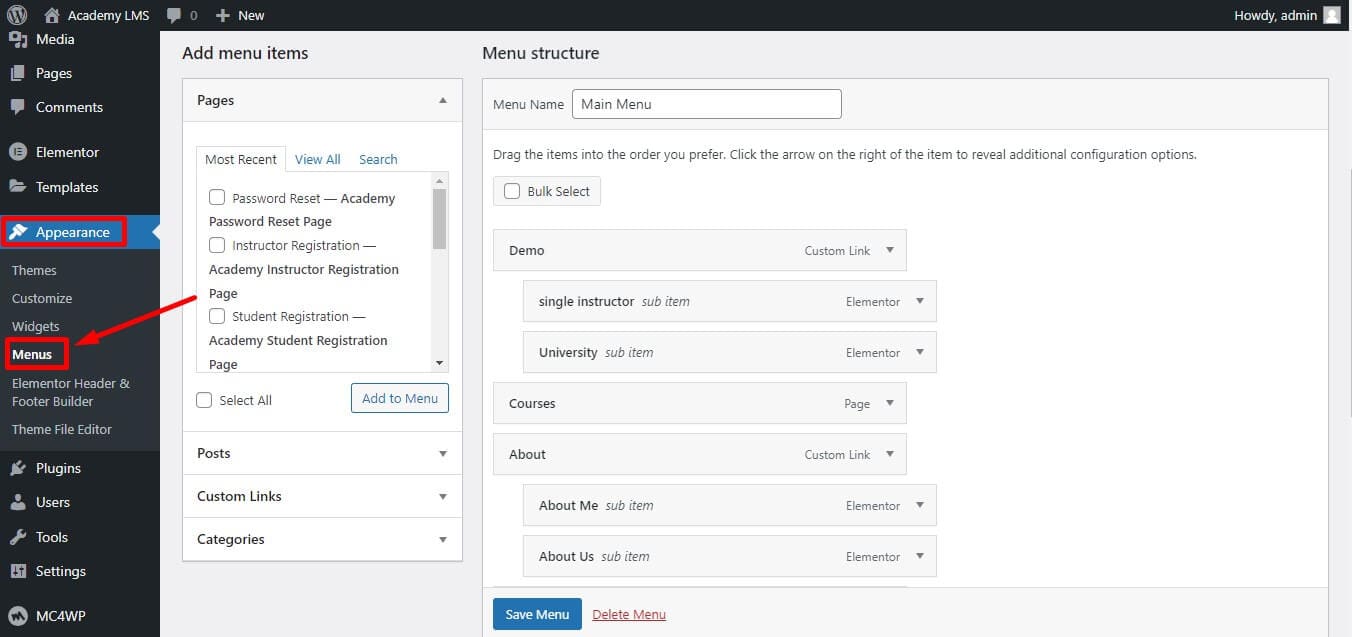Click the home icon beside Academy LMS

coord(53,15)
